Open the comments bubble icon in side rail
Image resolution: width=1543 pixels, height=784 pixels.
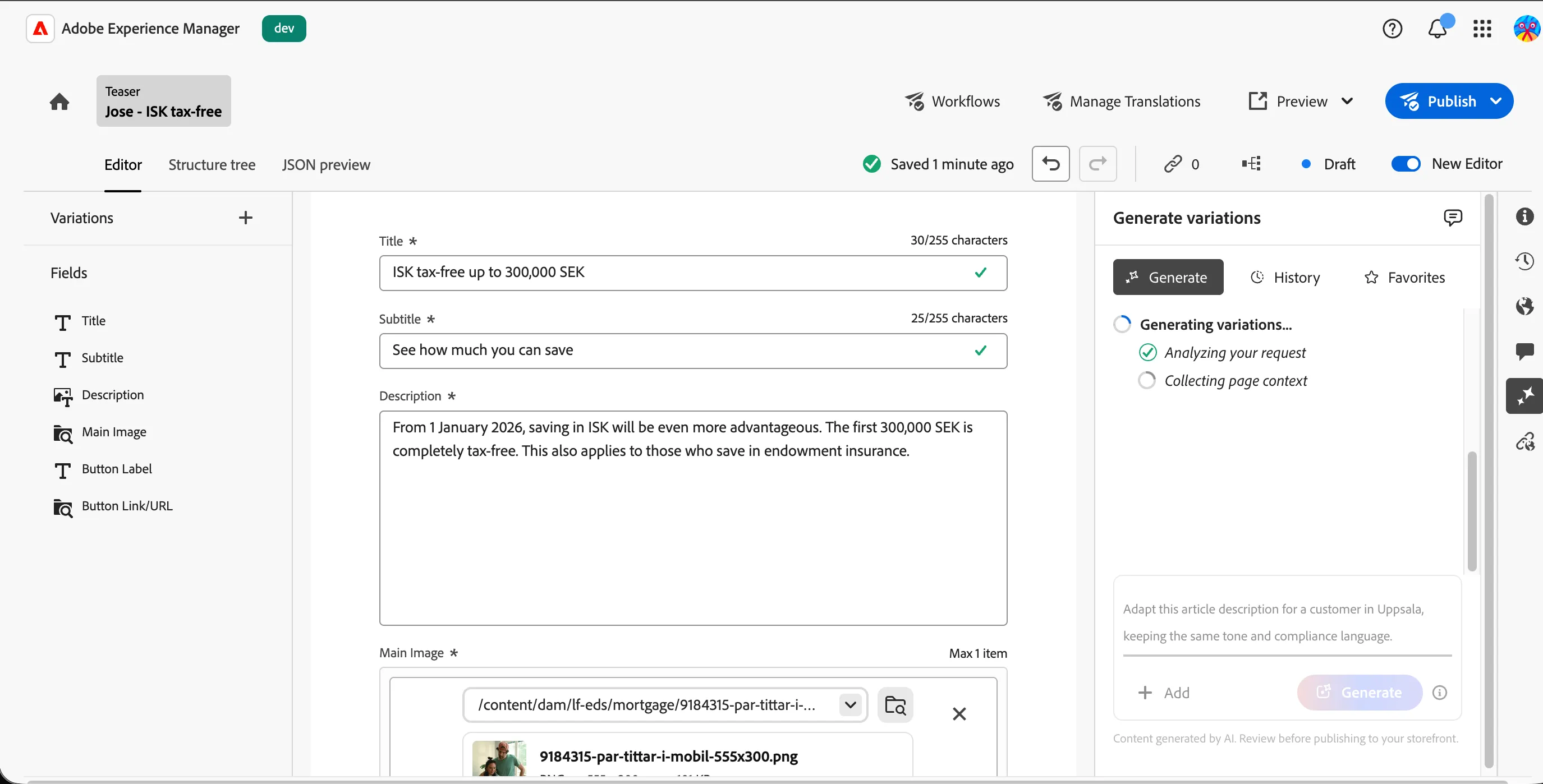(1524, 351)
